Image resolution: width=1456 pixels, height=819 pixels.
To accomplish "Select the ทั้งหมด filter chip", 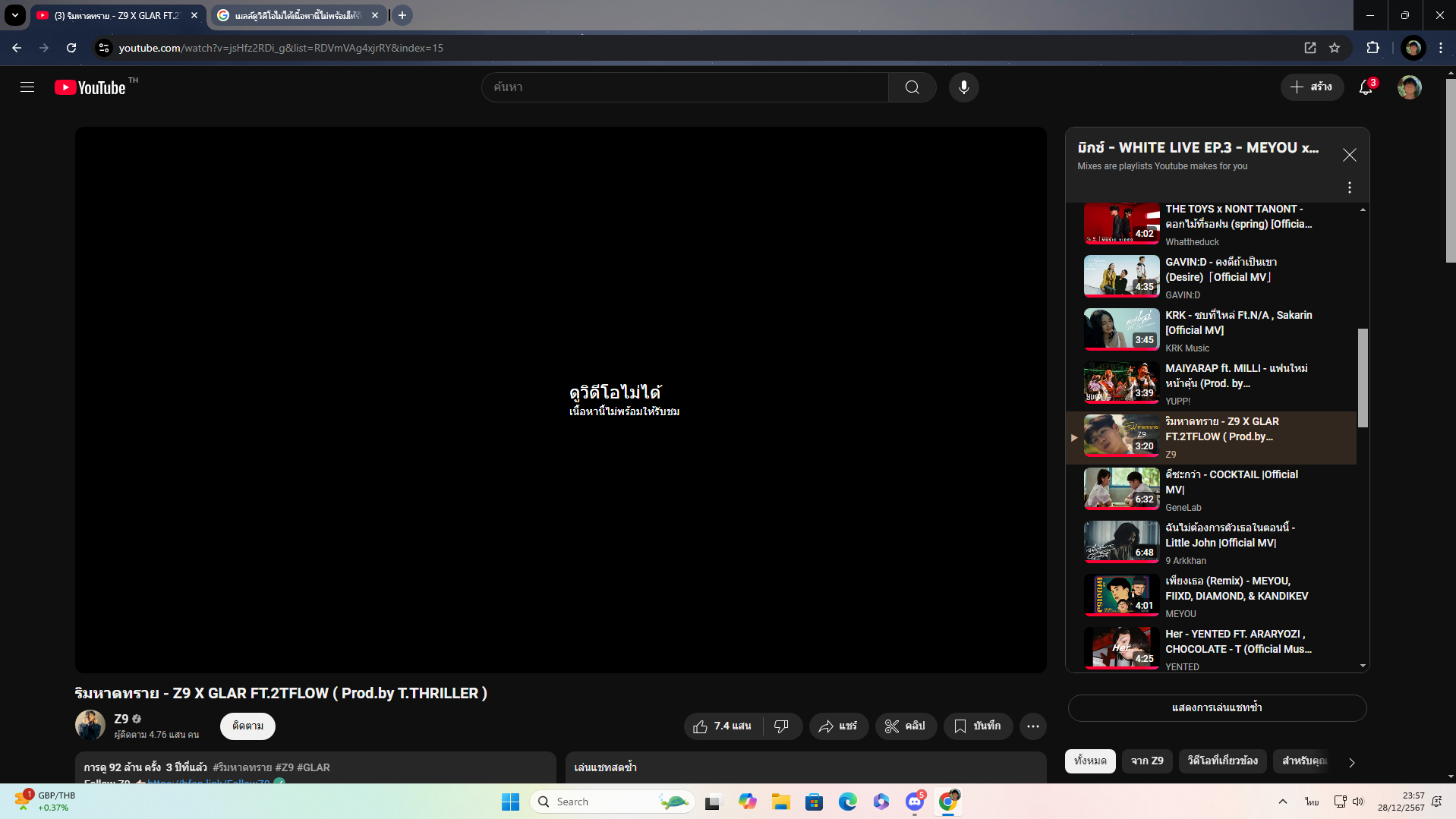I will pos(1090,761).
